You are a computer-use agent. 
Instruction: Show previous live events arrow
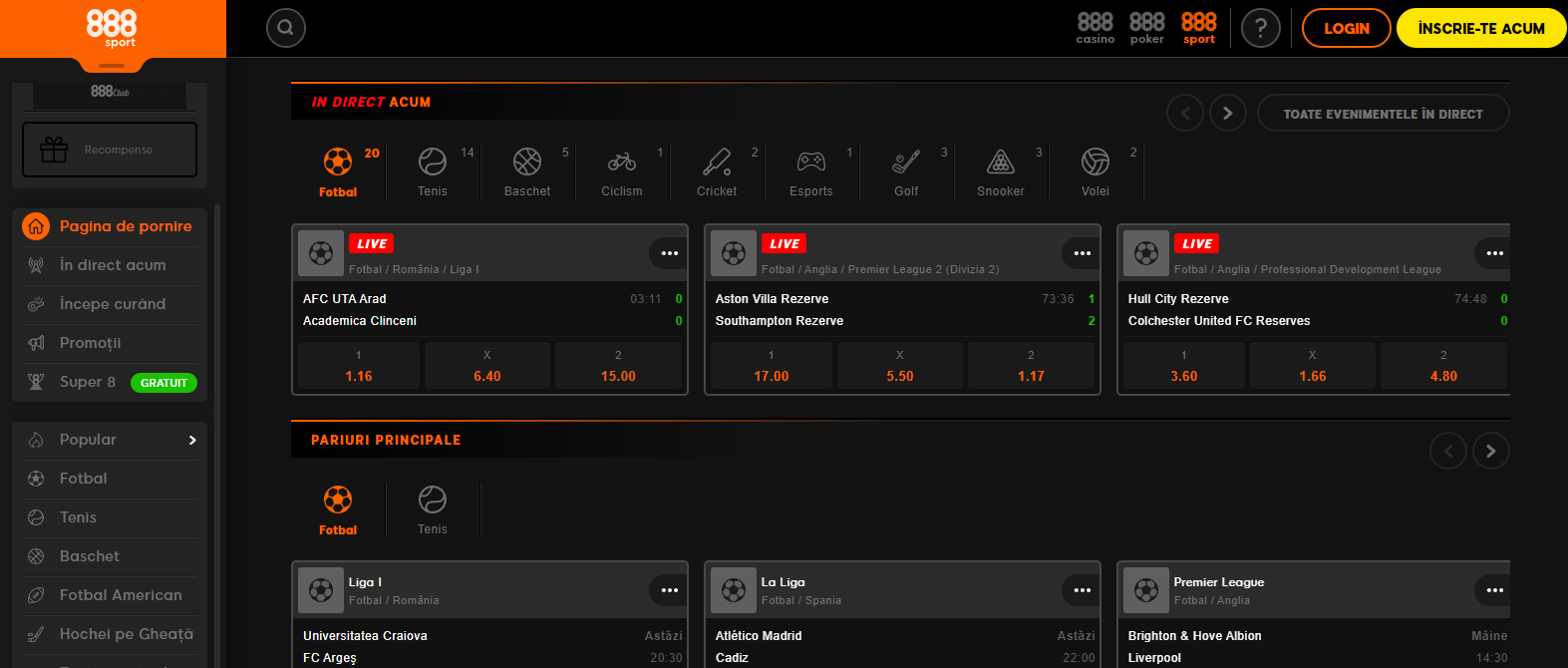tap(1185, 114)
